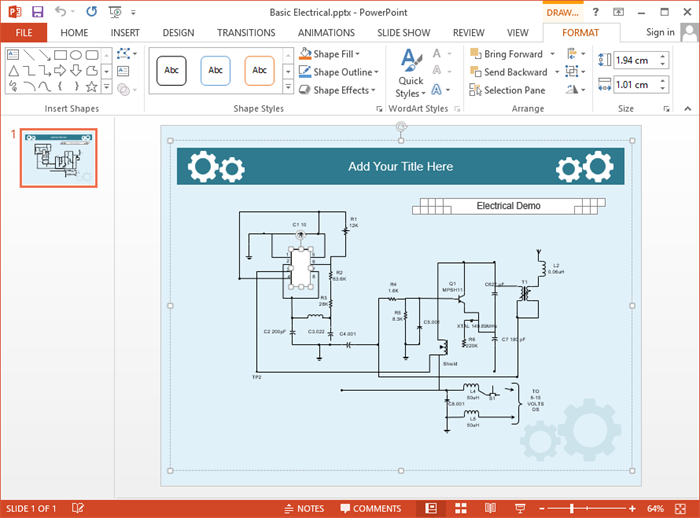The height and width of the screenshot is (518, 700).
Task: Open the FILE menu tab
Action: (x=24, y=32)
